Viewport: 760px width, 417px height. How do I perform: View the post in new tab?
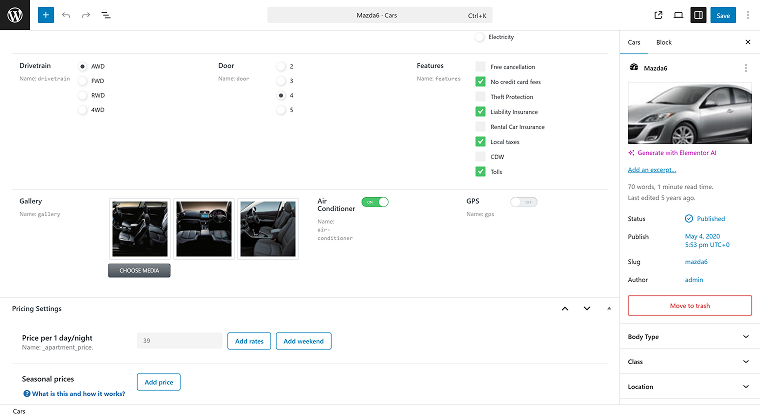[x=658, y=15]
